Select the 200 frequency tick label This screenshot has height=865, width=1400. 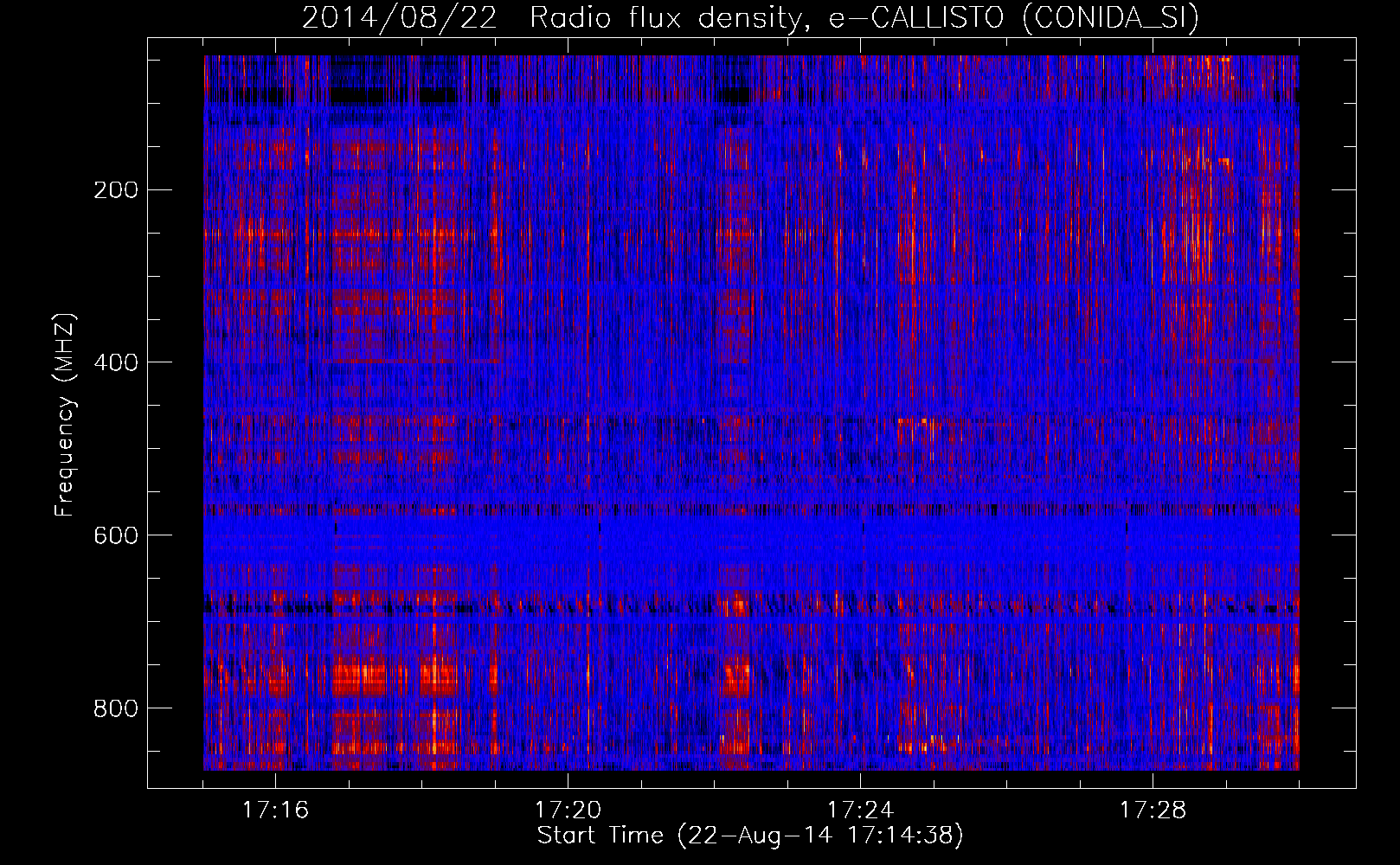point(115,189)
